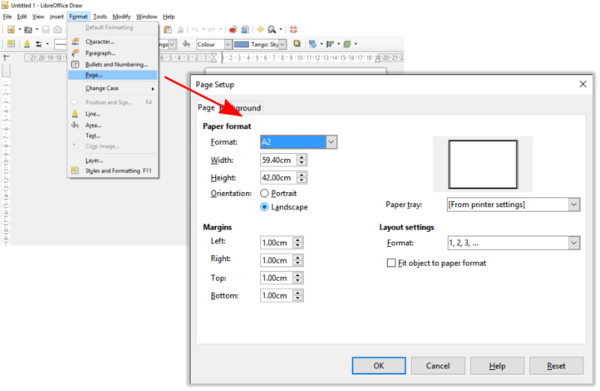Click the Zoom magnifier icon
The height and width of the screenshot is (391, 600).
[272, 29]
